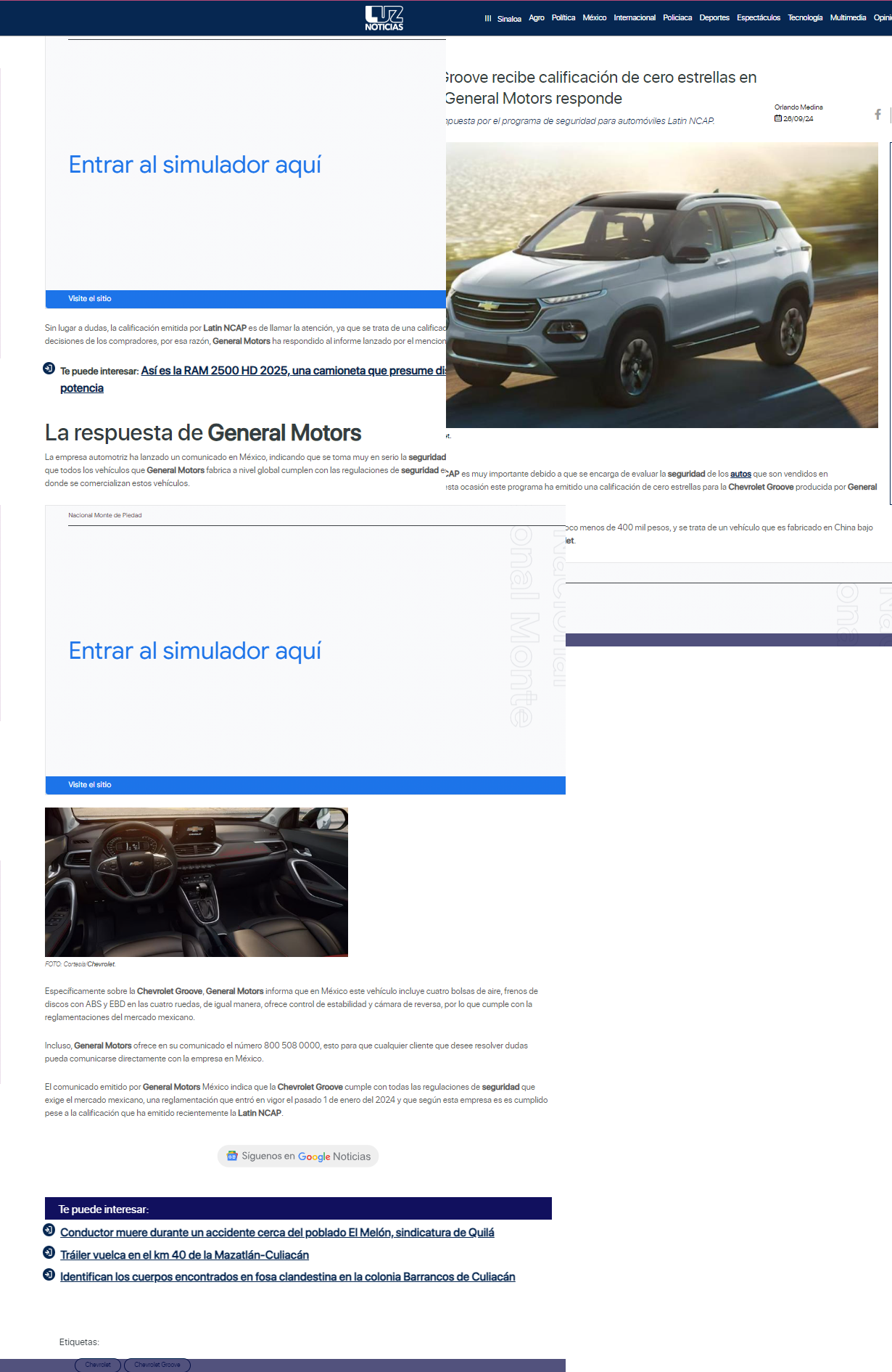Click the upper Visite el sitio bar

click(246, 299)
